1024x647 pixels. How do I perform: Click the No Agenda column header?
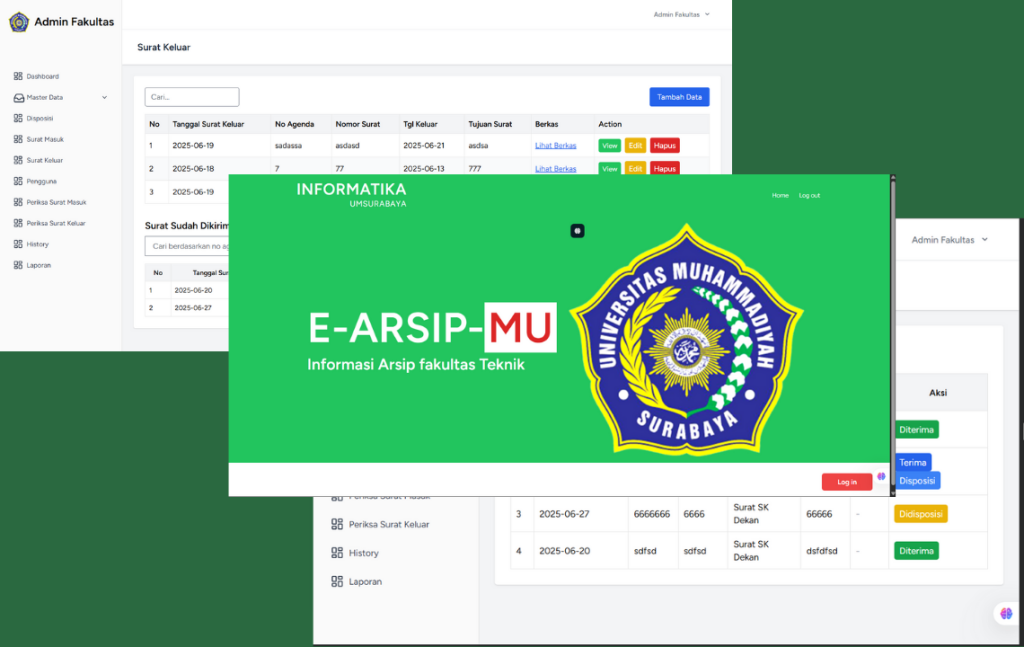(x=295, y=124)
